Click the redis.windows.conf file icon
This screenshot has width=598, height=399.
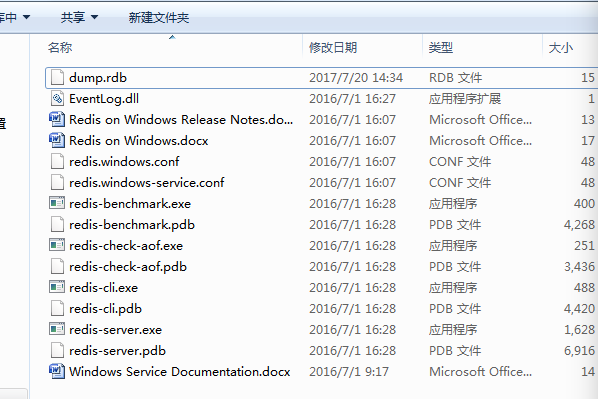[57, 161]
